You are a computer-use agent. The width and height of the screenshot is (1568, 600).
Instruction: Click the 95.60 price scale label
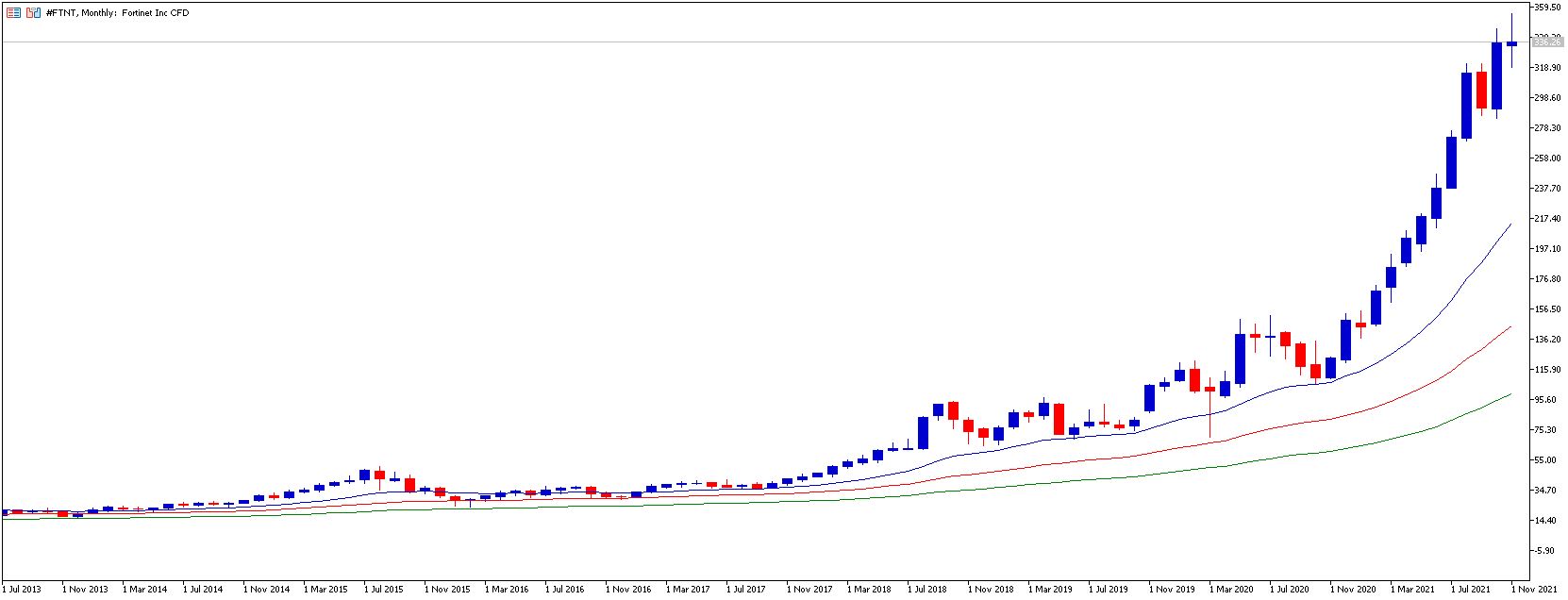1548,400
